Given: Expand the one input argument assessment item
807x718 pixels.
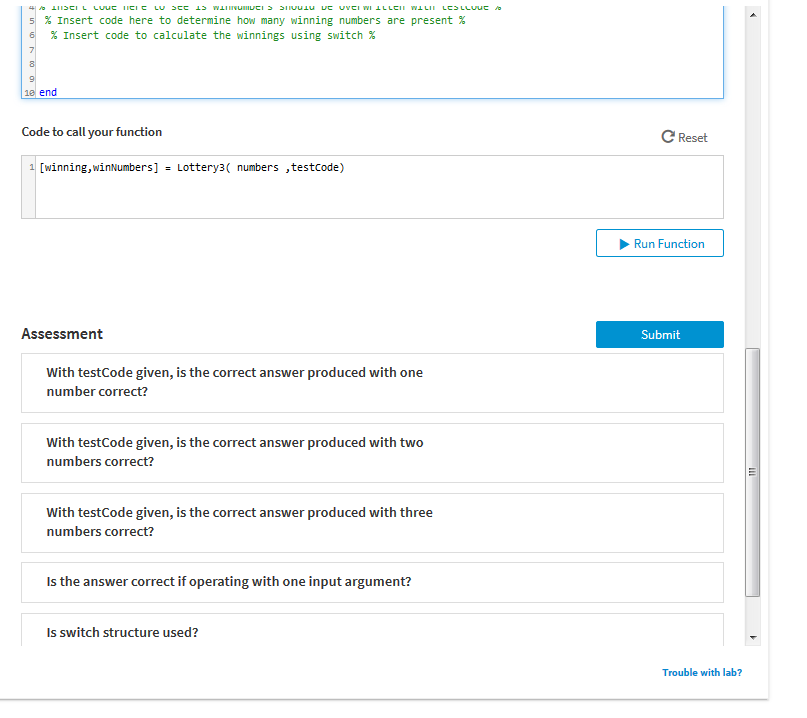Looking at the screenshot, I should point(371,582).
